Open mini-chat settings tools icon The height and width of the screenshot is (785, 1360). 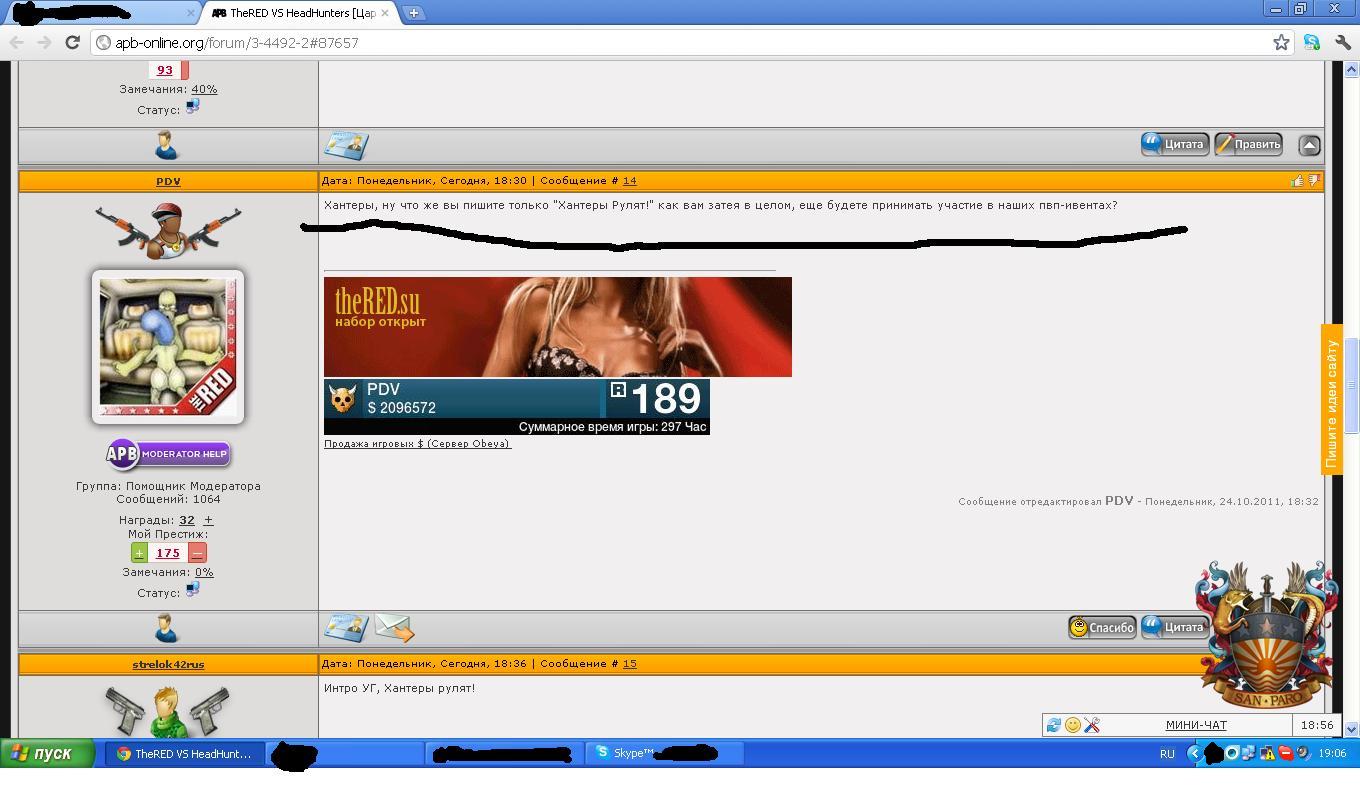tap(1092, 725)
